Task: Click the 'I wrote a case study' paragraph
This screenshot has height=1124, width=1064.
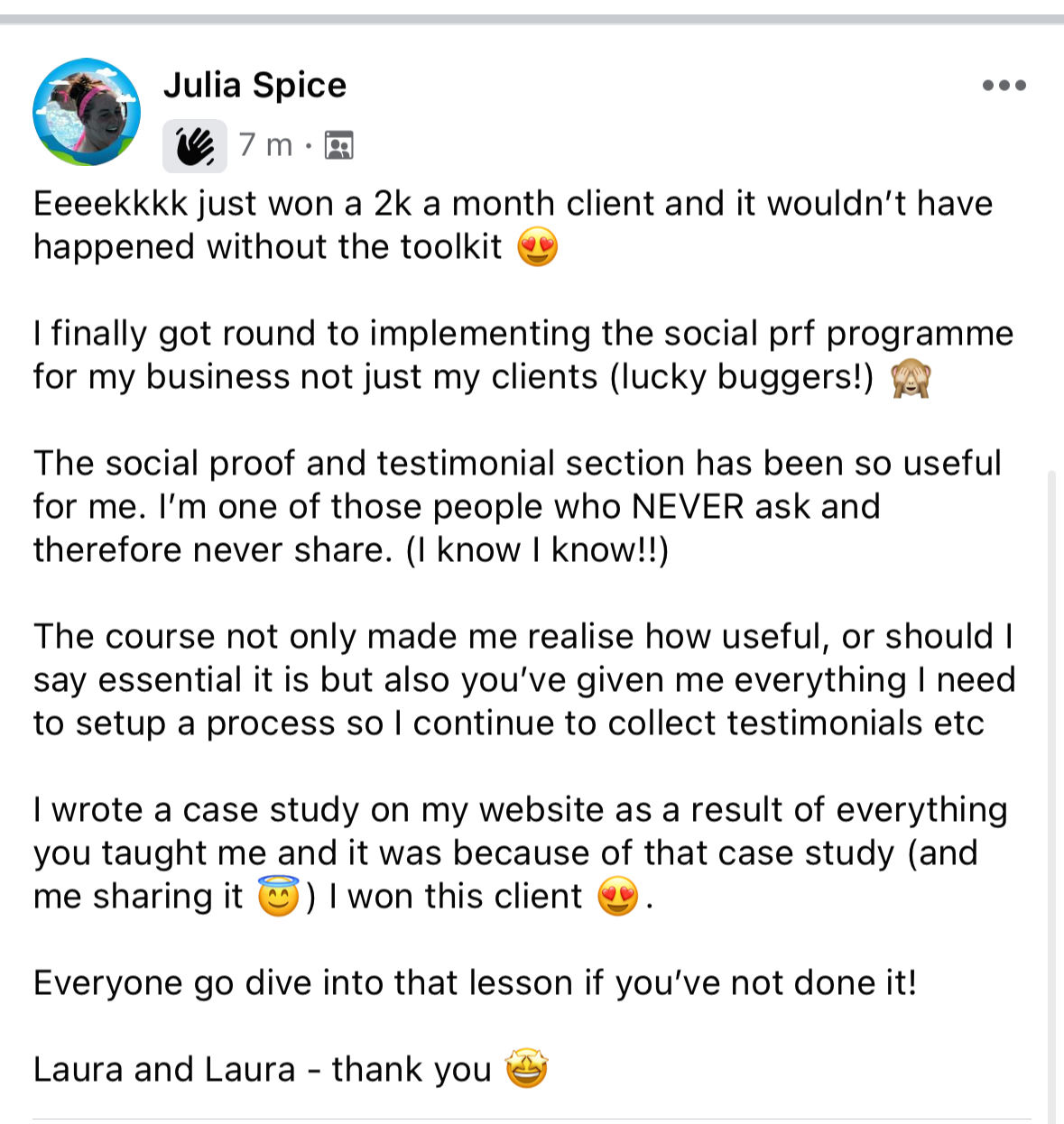Action: [x=521, y=852]
